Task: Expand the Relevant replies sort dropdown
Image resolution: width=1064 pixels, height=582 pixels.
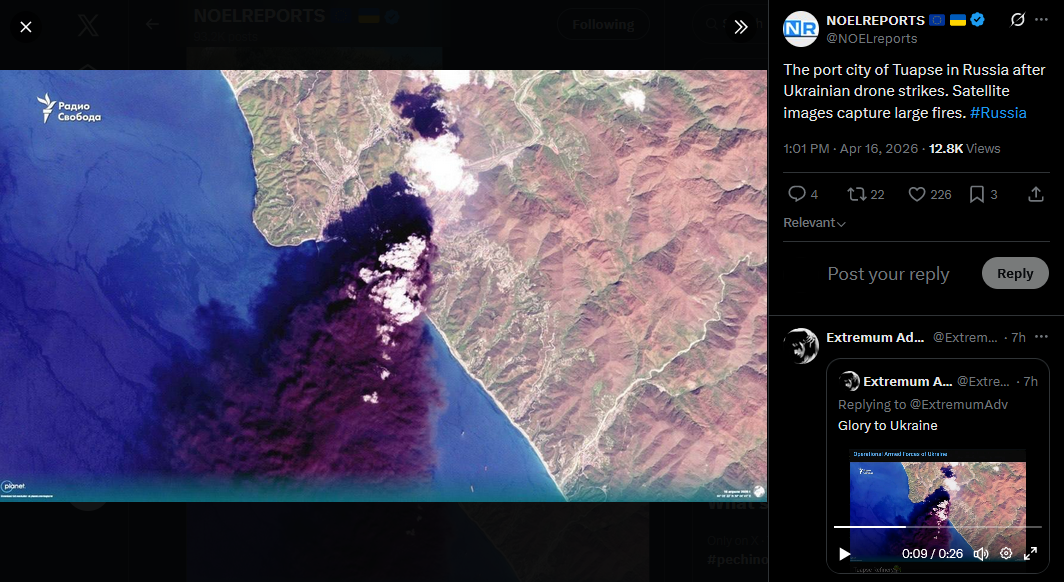Action: pyautogui.click(x=814, y=223)
